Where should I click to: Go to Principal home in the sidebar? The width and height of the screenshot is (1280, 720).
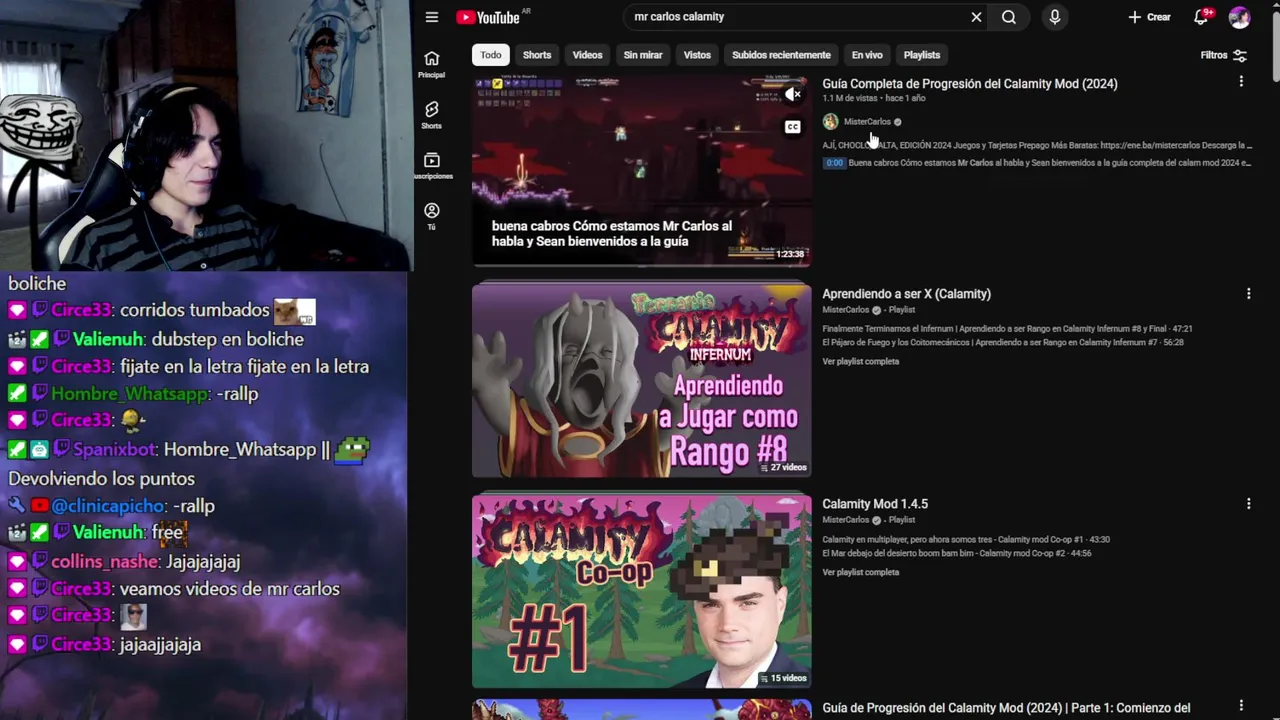[x=432, y=64]
